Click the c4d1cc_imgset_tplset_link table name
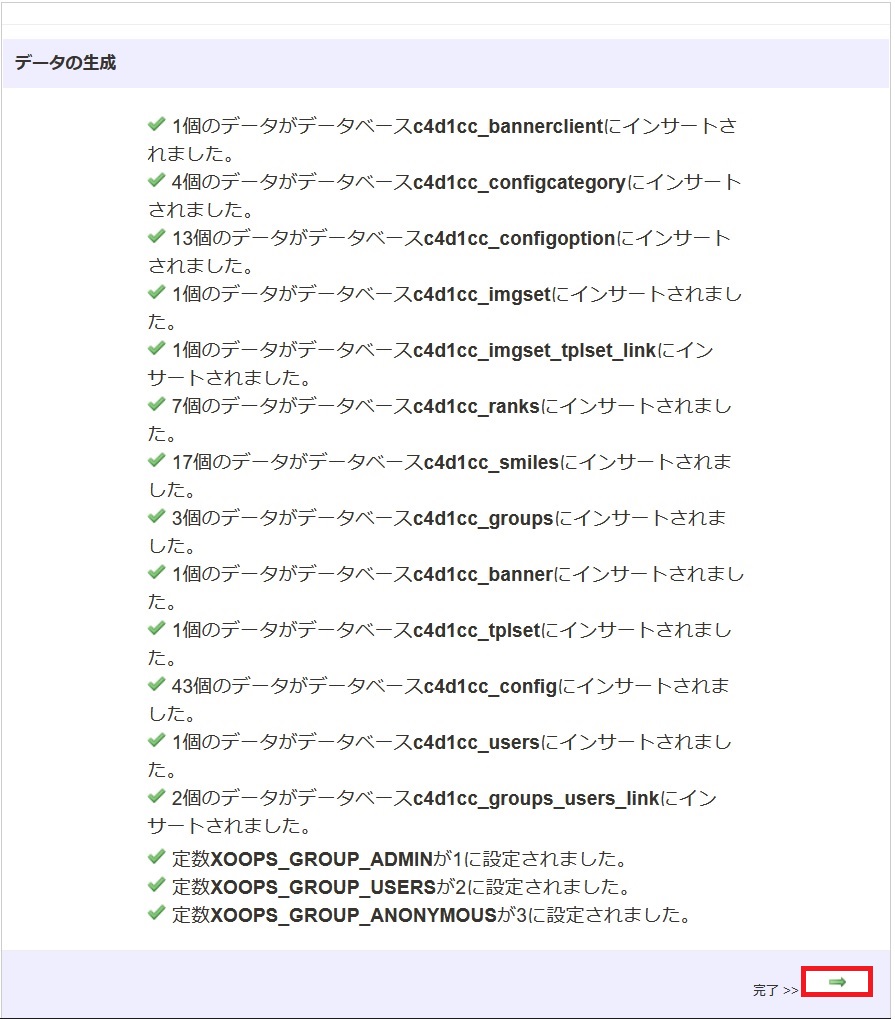The image size is (895, 1019). point(534,351)
